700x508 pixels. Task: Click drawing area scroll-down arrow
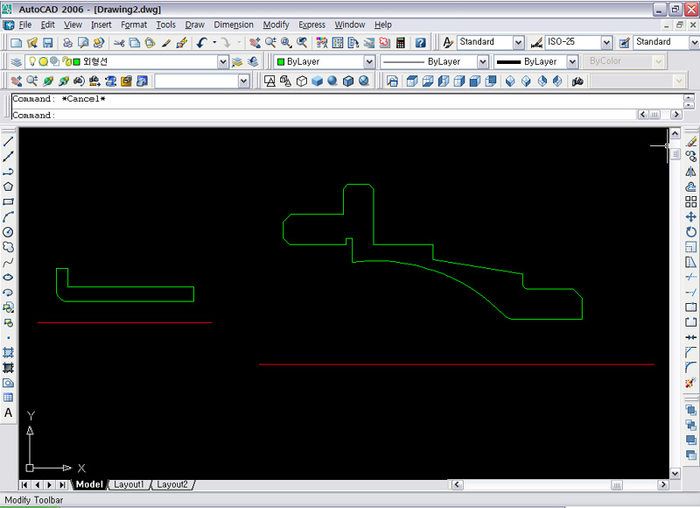click(x=675, y=473)
